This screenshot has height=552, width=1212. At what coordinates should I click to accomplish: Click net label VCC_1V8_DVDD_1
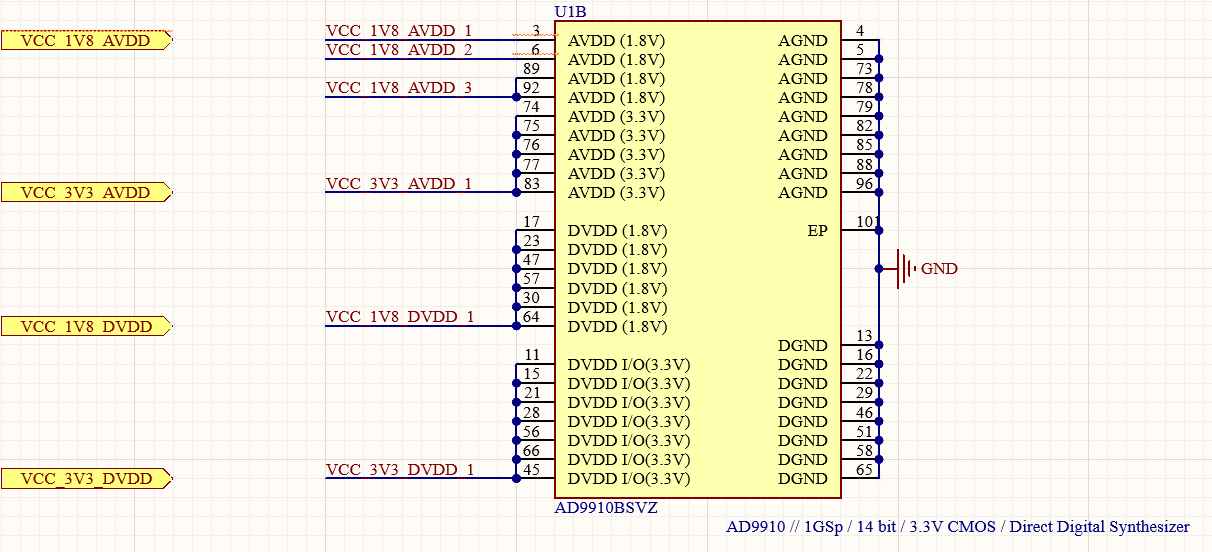[x=400, y=317]
